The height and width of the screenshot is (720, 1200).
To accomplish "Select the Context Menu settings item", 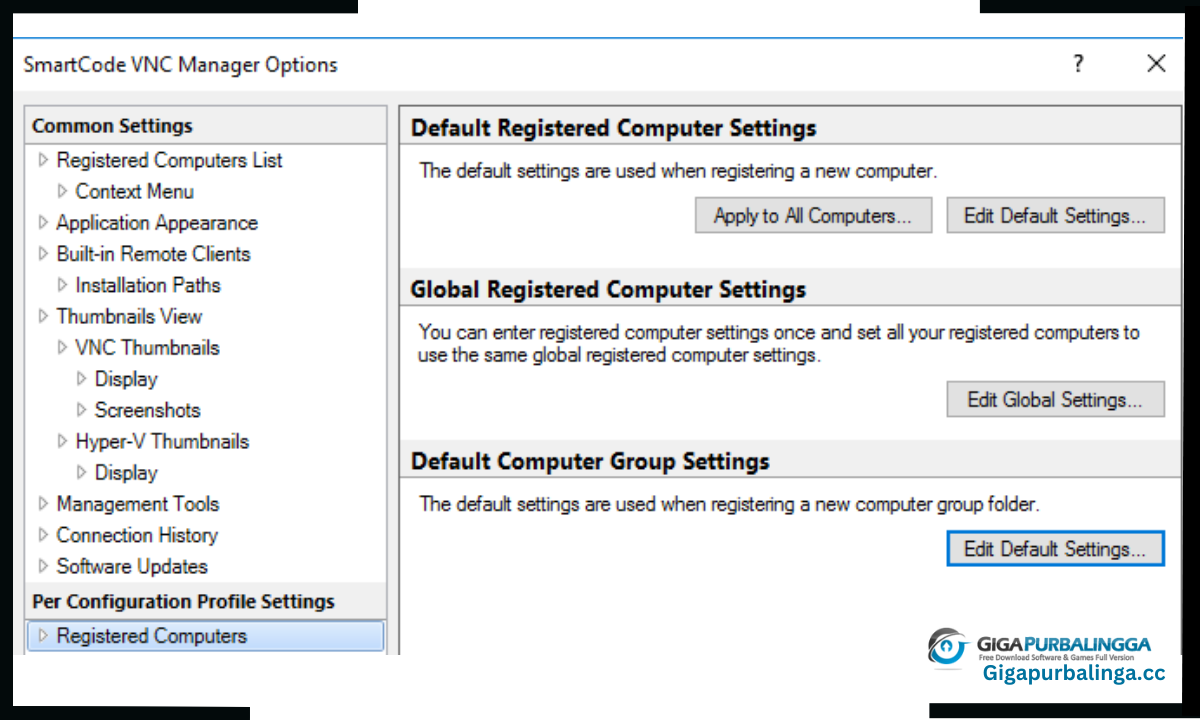I will 135,191.
